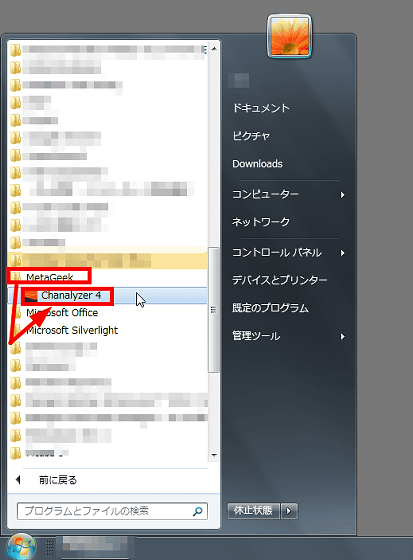This screenshot has width=413, height=560.
Task: Expand the コンピューター submenu arrow
Action: (343, 195)
